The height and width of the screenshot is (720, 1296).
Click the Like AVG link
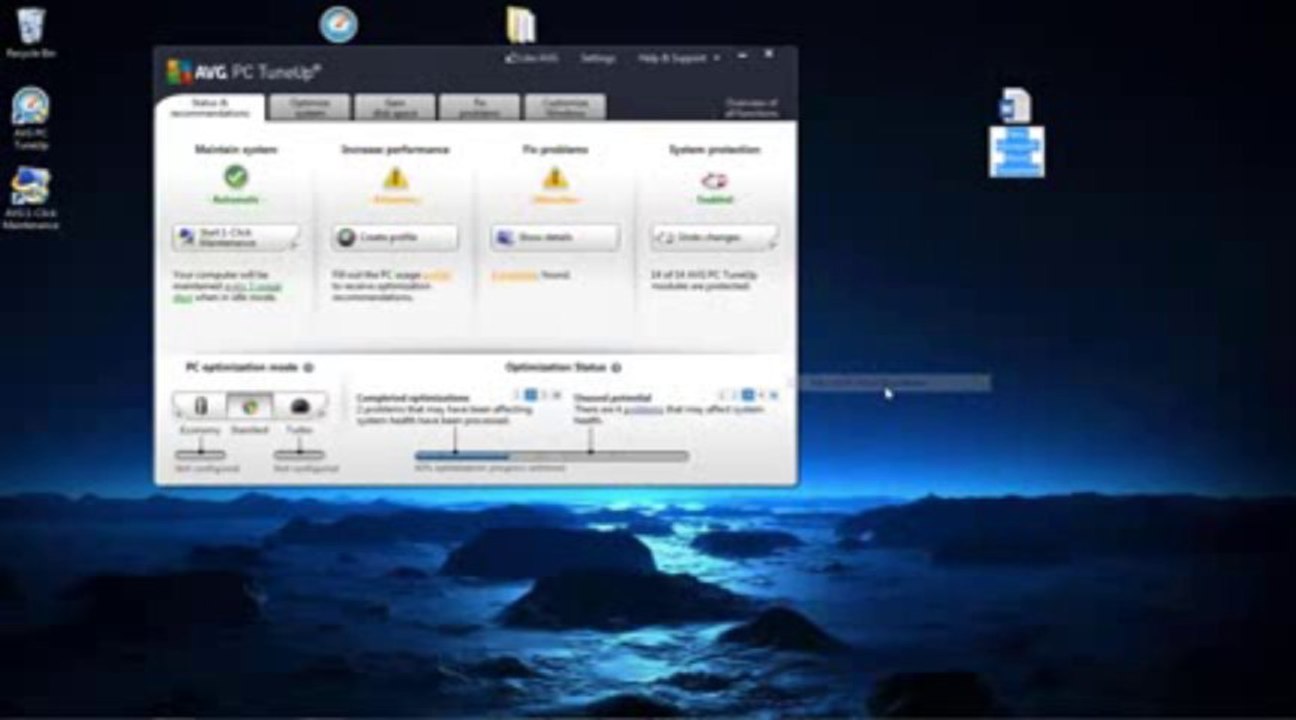pos(532,58)
